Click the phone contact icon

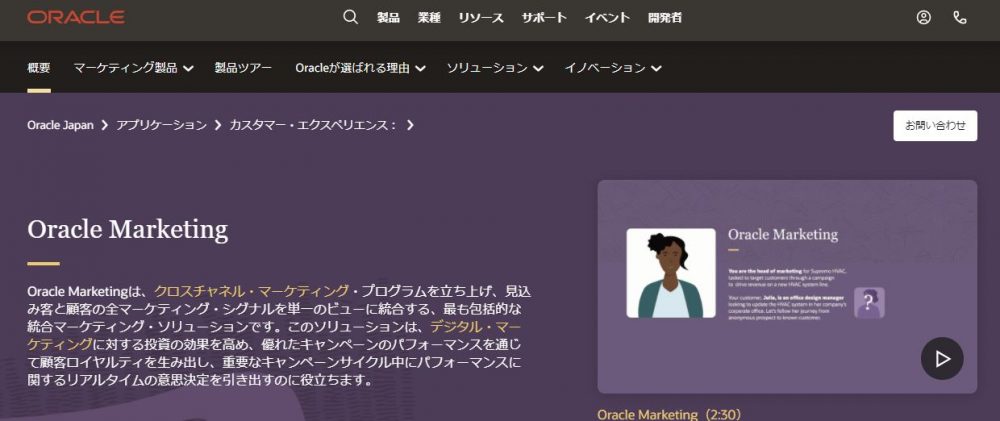coord(960,18)
